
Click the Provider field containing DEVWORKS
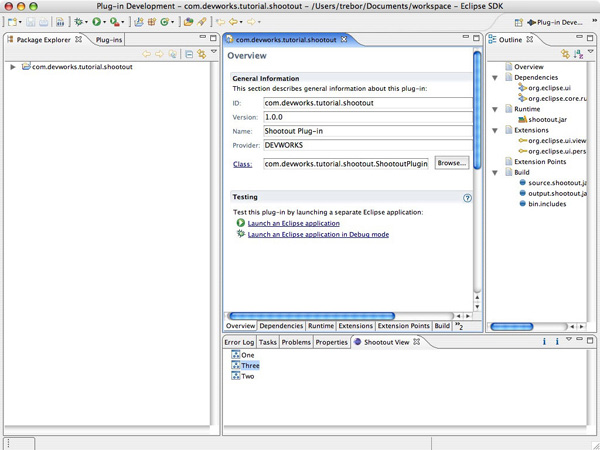click(367, 145)
